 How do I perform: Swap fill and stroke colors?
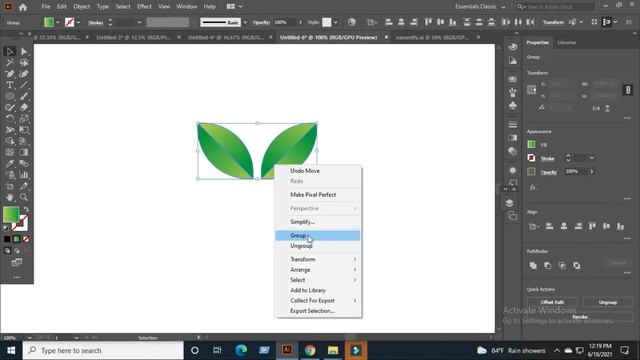(26, 209)
